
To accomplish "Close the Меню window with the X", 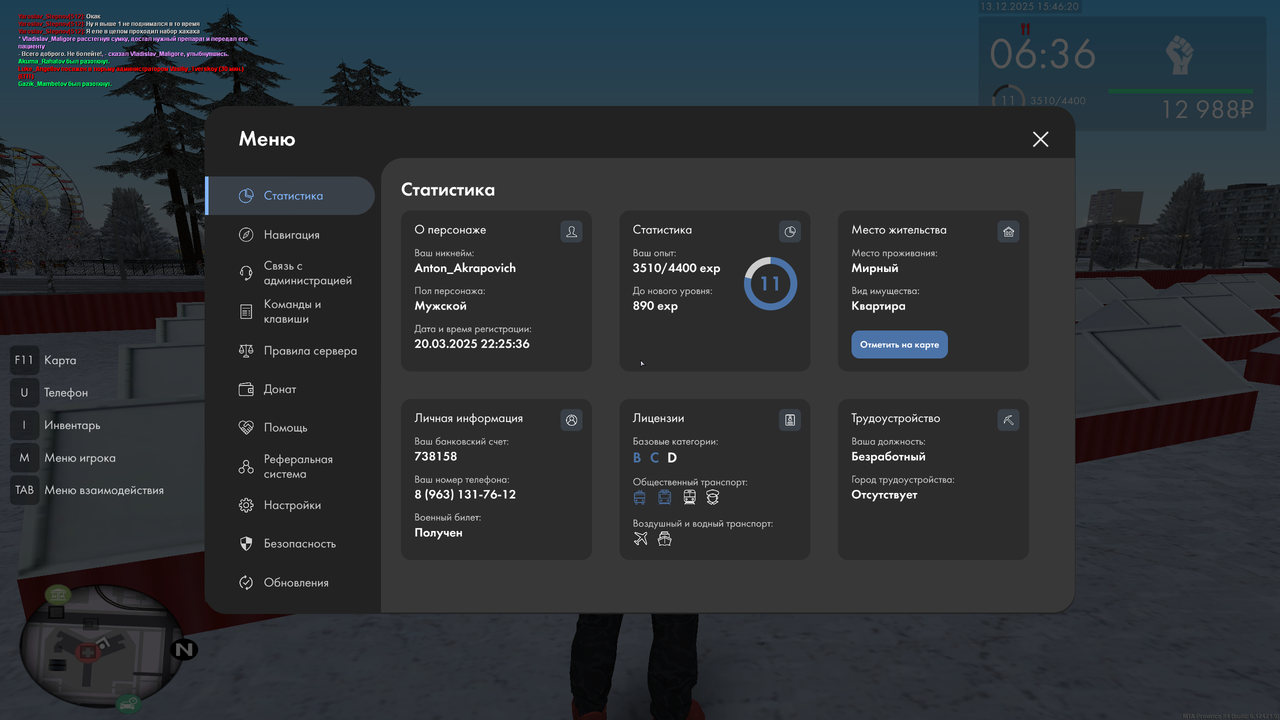I will tap(1041, 139).
